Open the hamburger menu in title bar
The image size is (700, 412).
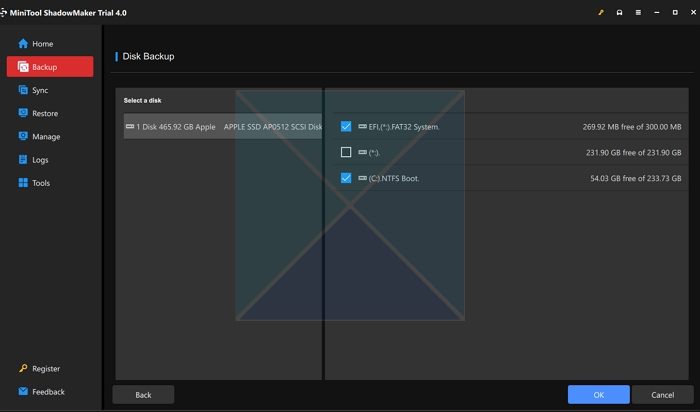coord(638,12)
